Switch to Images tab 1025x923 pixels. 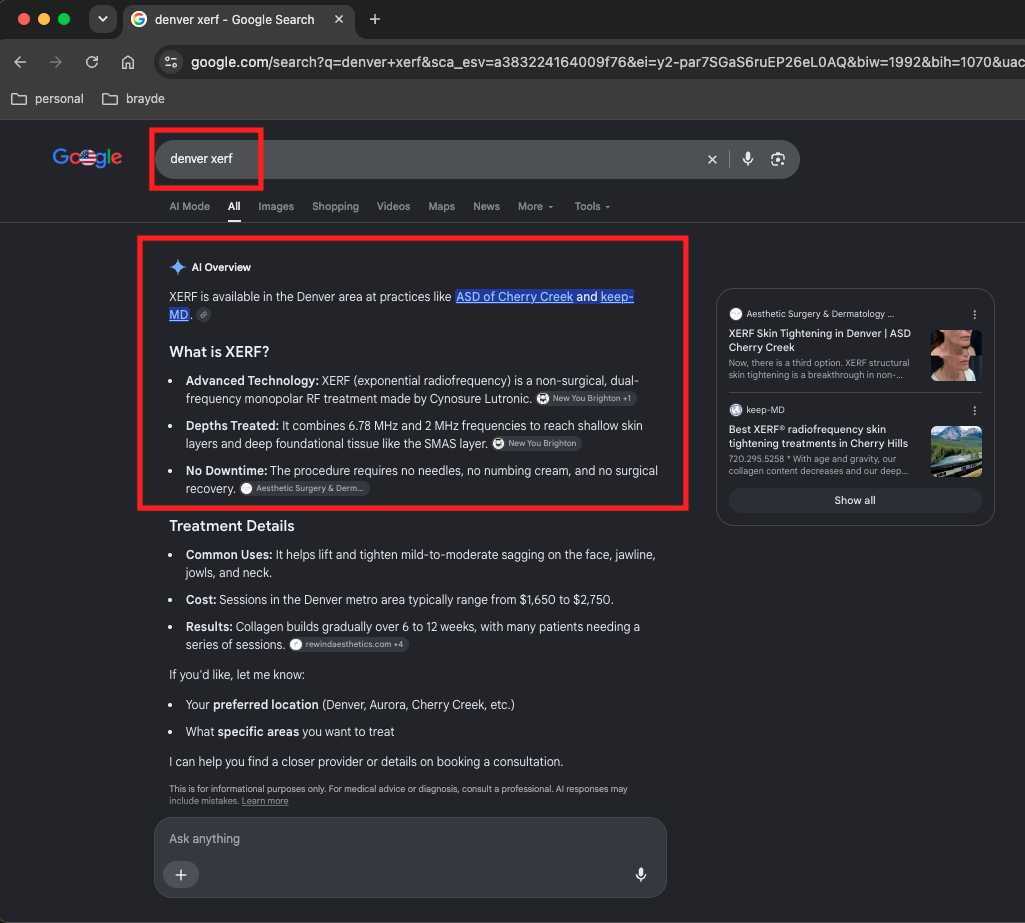coord(276,206)
